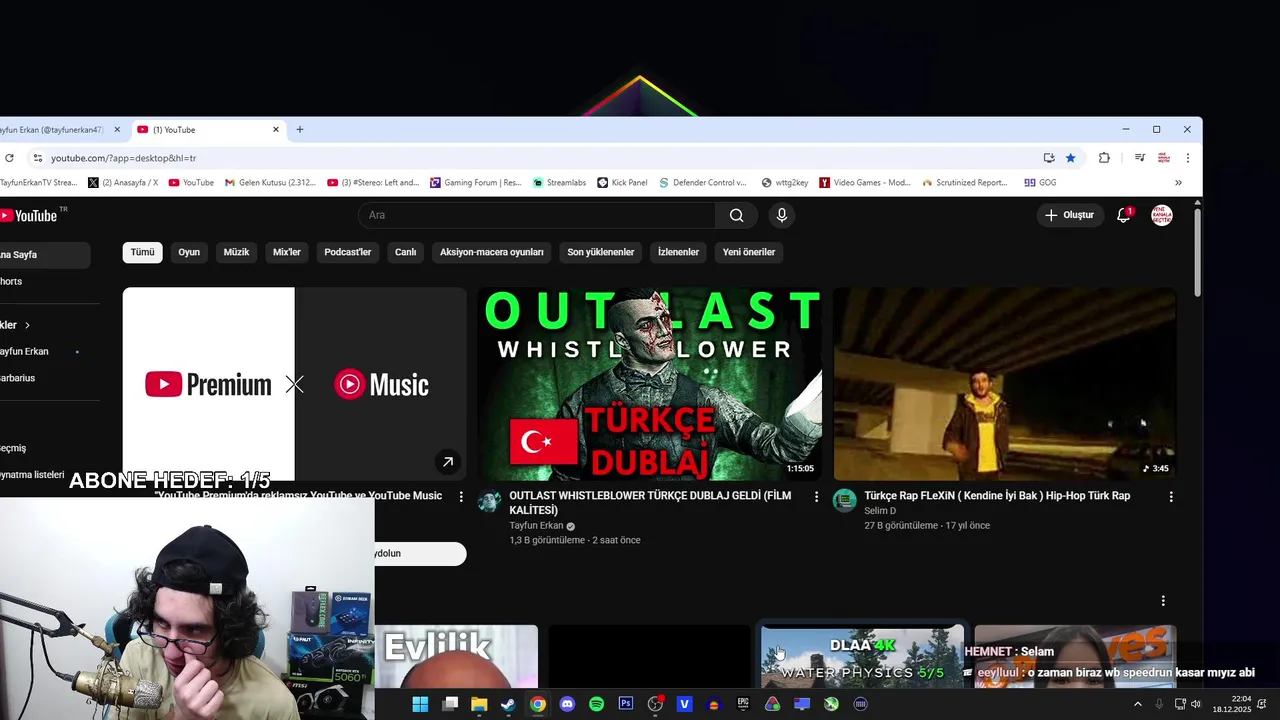Select the Canlı filter chip
1280x720 pixels.
(405, 252)
